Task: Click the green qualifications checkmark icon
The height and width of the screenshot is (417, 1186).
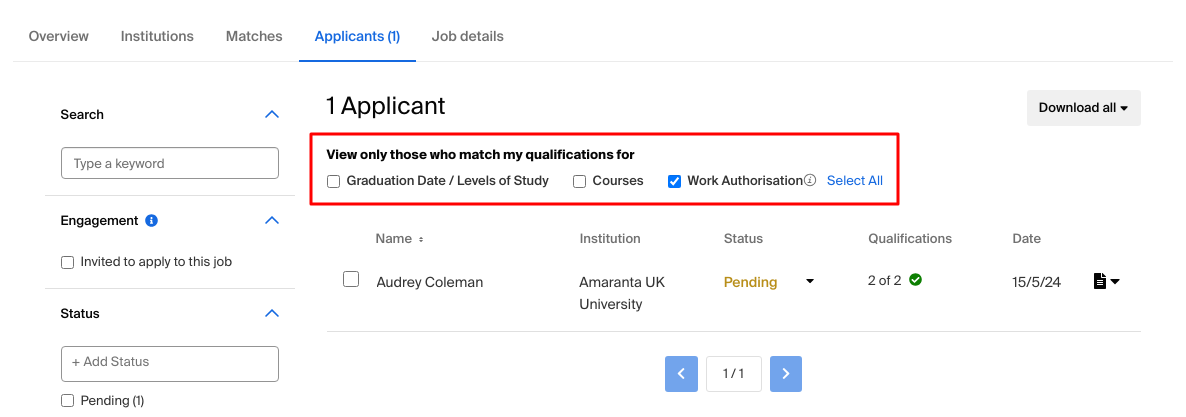Action: coord(915,279)
